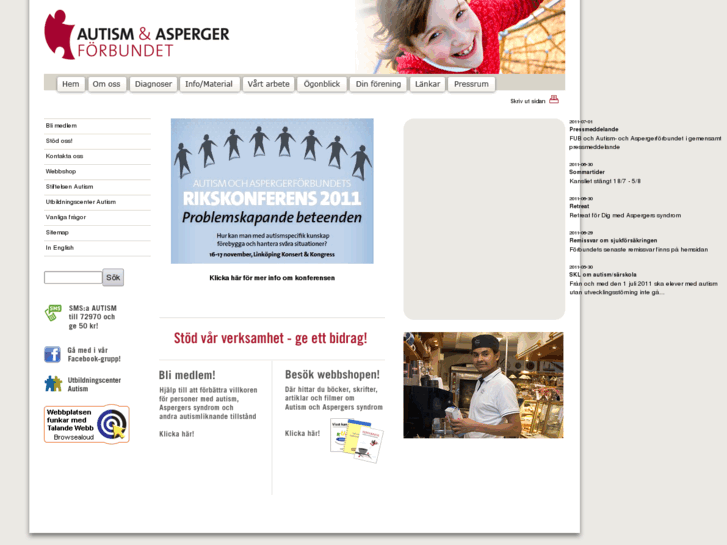
Task: Select the Din förening tab
Action: pyautogui.click(x=378, y=84)
